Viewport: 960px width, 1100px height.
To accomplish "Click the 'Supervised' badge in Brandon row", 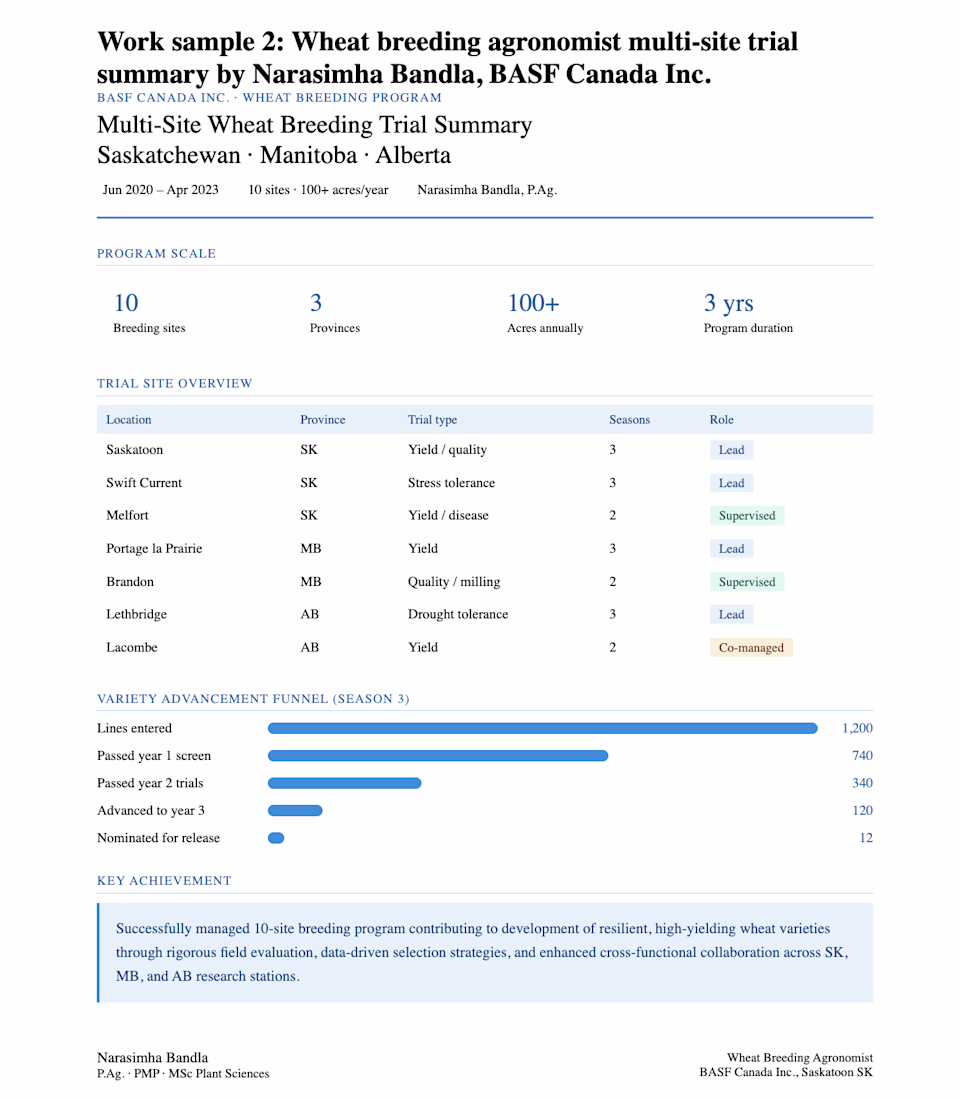I will [x=747, y=582].
